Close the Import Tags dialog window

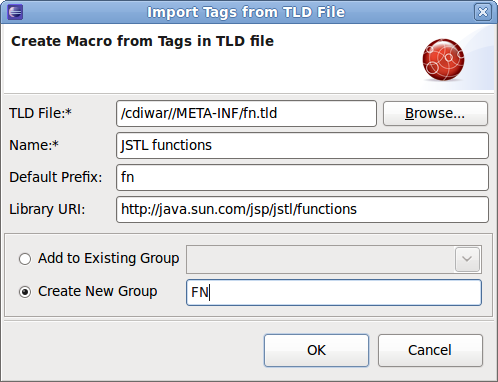(483, 12)
